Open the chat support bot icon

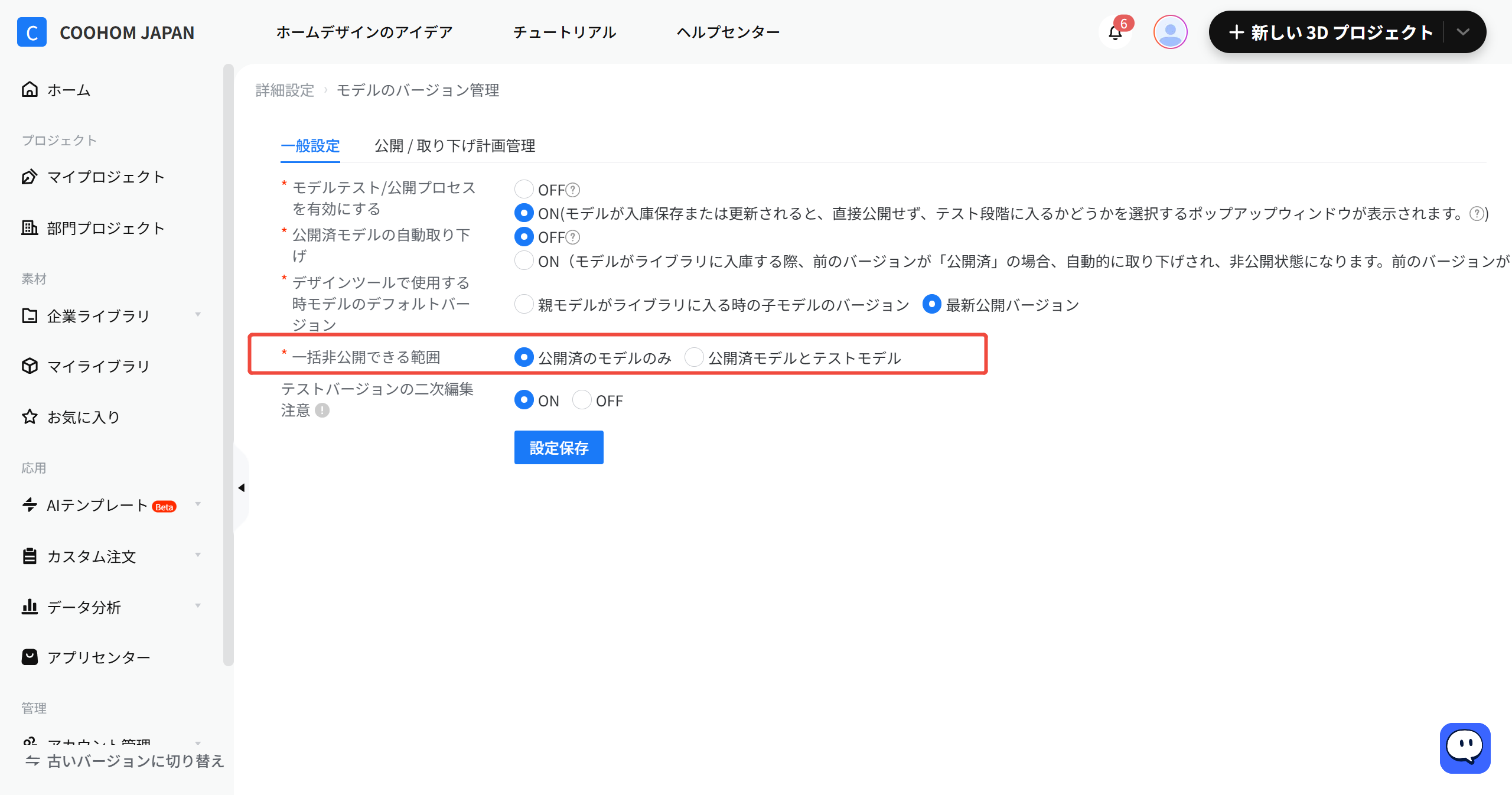click(1465, 748)
